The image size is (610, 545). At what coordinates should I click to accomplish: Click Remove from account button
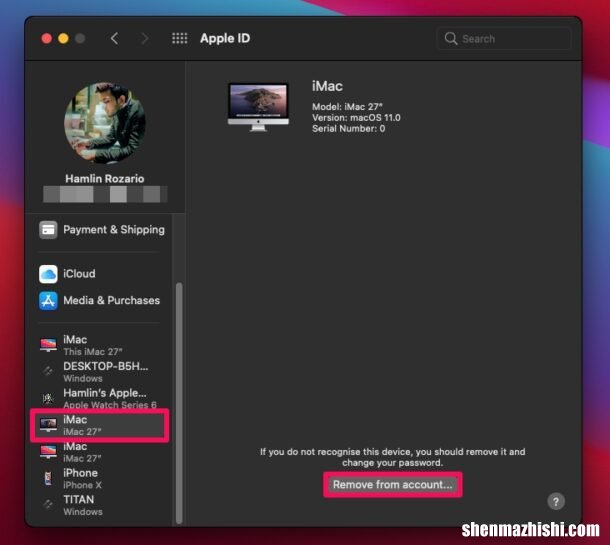[x=393, y=484]
